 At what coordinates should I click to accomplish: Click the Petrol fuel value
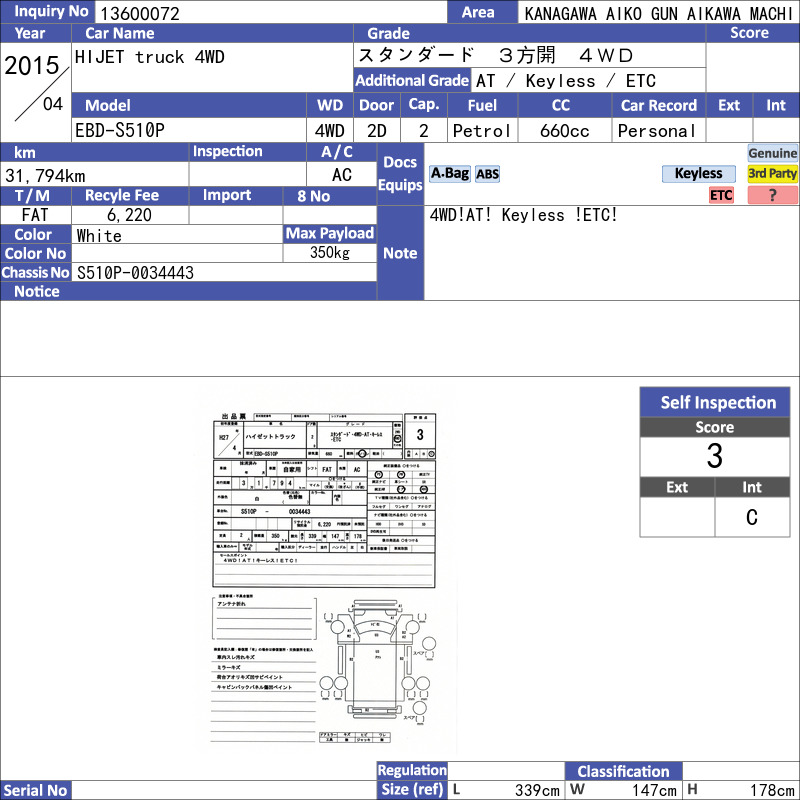coord(482,131)
